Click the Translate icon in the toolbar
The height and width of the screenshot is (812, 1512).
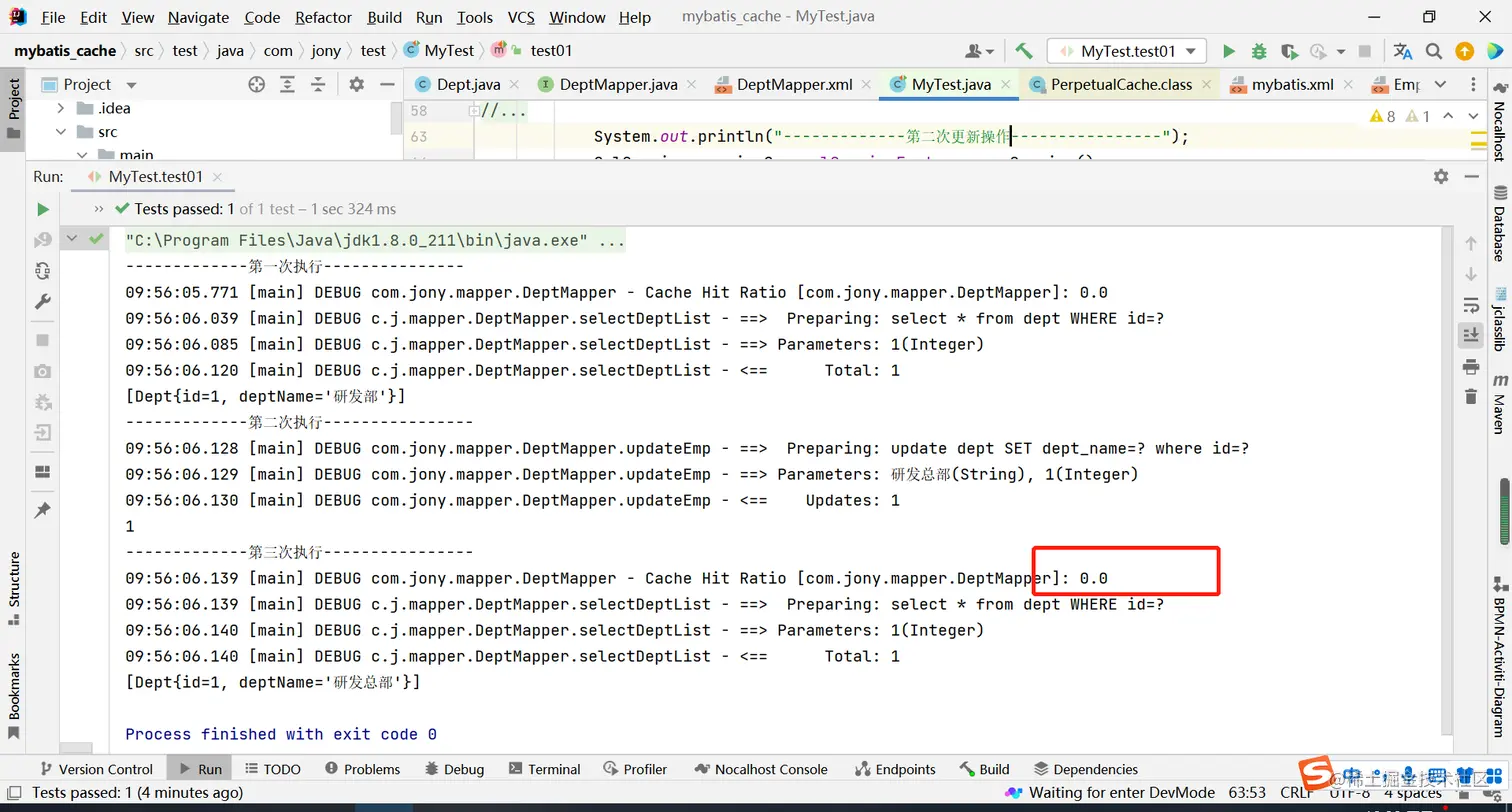point(1403,51)
